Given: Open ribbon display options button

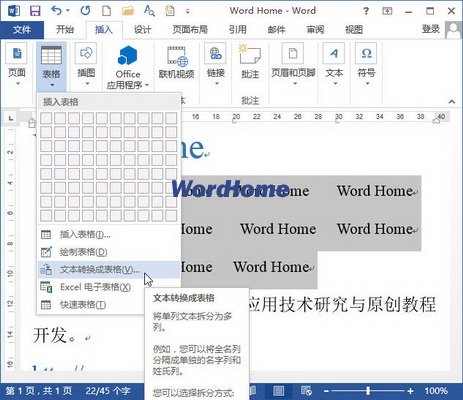Looking at the screenshot, I should click(x=387, y=11).
